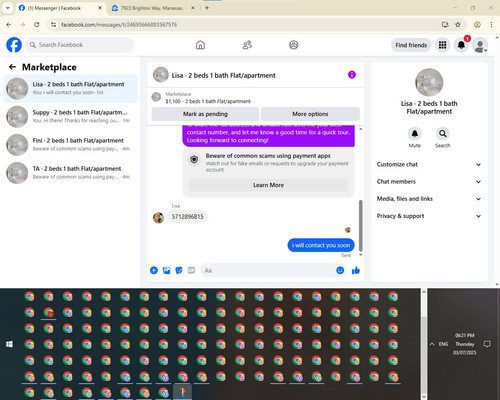
Task: Open the notifications bell in header
Action: pos(461,45)
